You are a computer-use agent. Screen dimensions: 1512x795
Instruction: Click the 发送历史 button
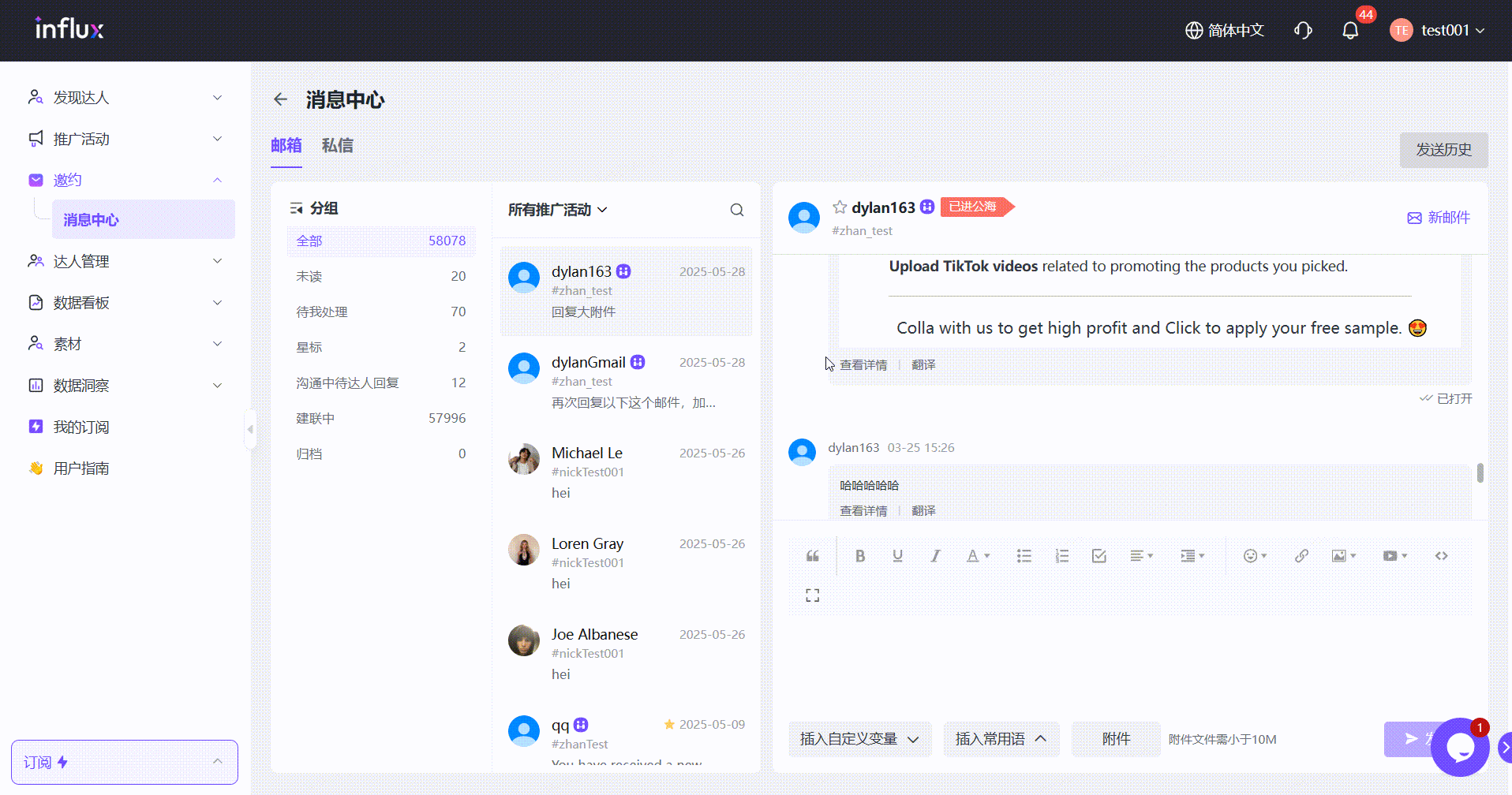[x=1443, y=150]
